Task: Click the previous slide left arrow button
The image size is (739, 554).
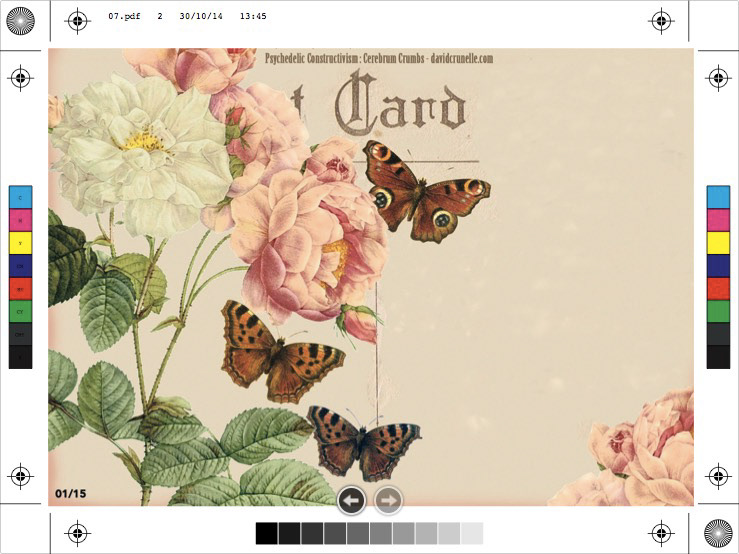Action: 352,499
